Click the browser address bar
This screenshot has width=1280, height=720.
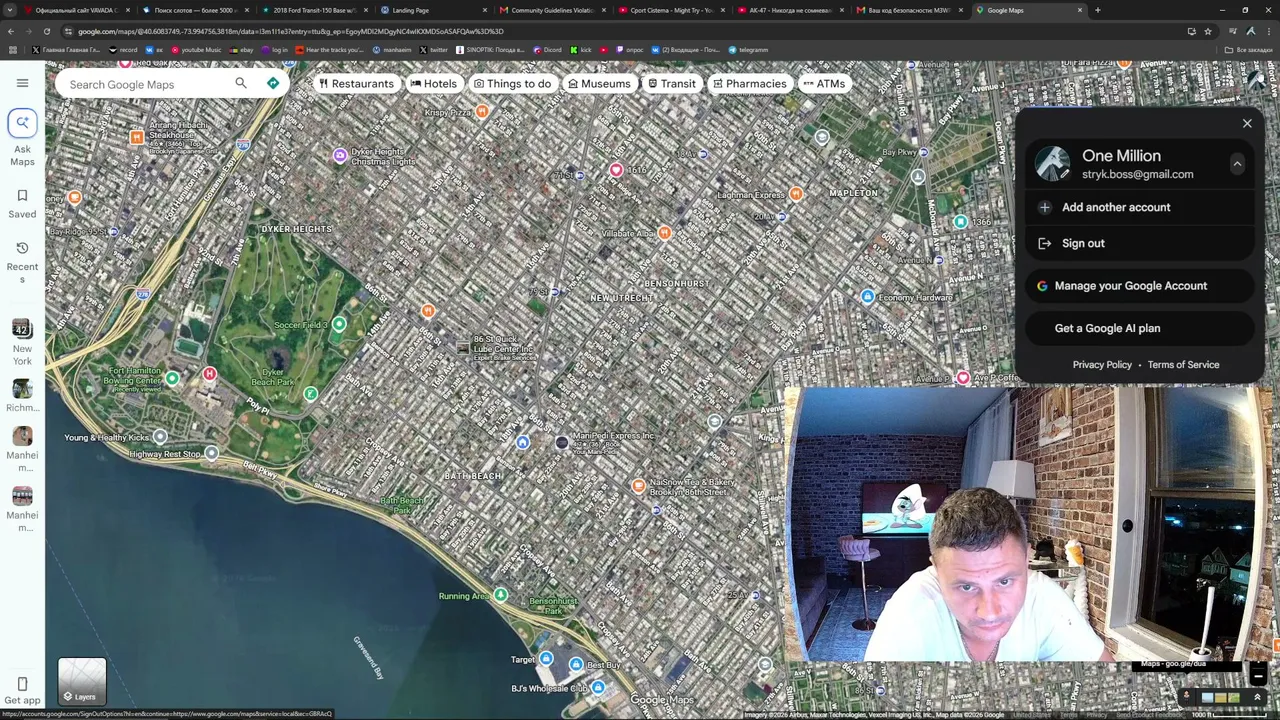click(620, 31)
